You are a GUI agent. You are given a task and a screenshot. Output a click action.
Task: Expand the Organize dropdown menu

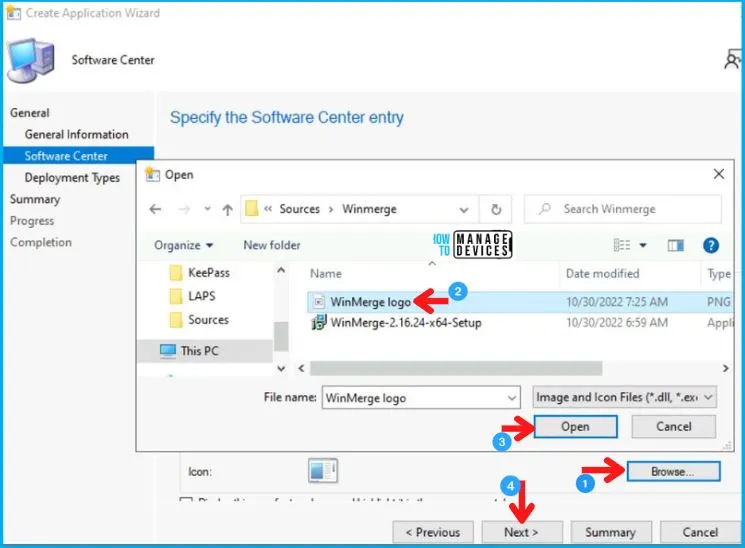[184, 245]
